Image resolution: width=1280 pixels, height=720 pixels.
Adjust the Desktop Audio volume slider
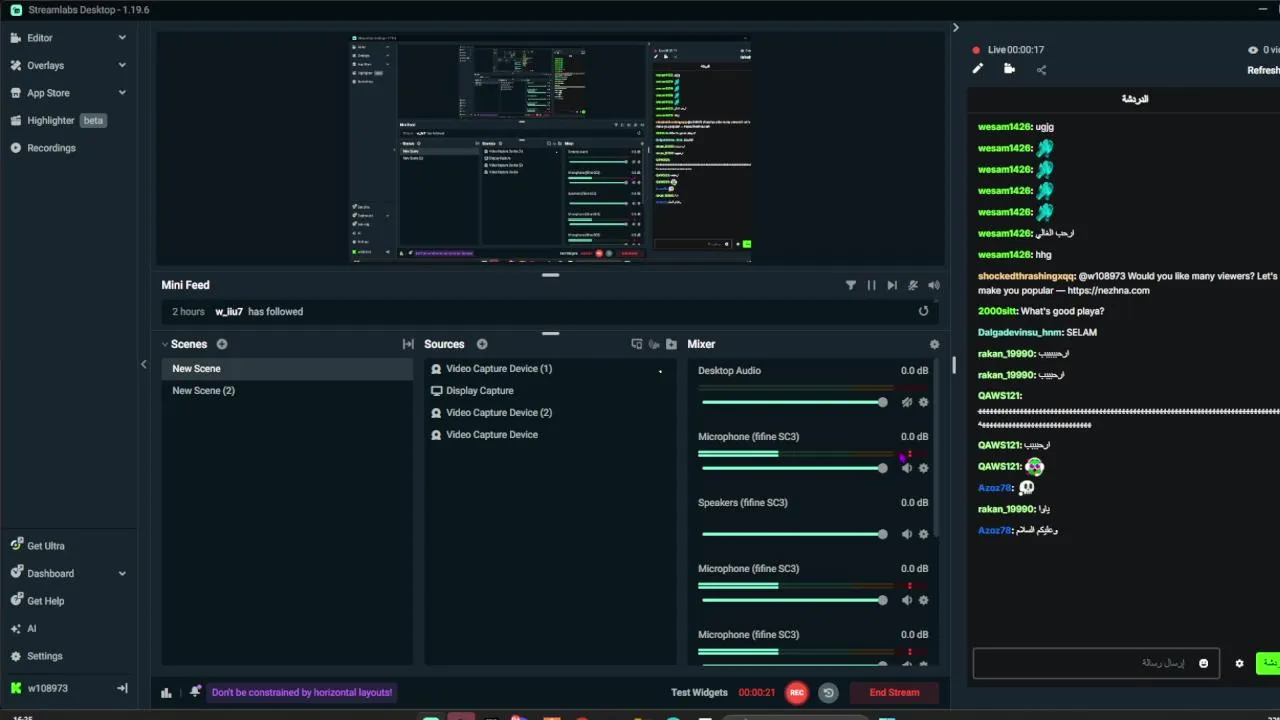click(x=794, y=402)
